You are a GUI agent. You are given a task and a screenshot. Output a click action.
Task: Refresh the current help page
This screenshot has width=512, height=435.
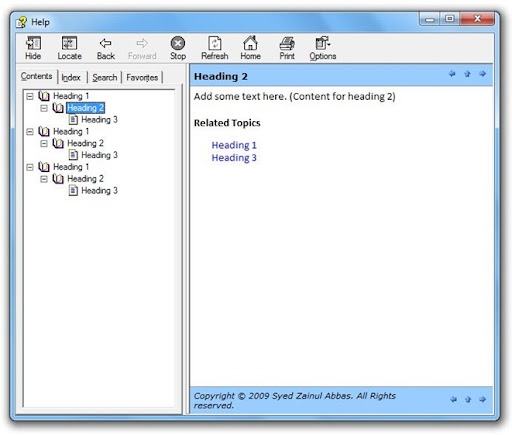215,48
